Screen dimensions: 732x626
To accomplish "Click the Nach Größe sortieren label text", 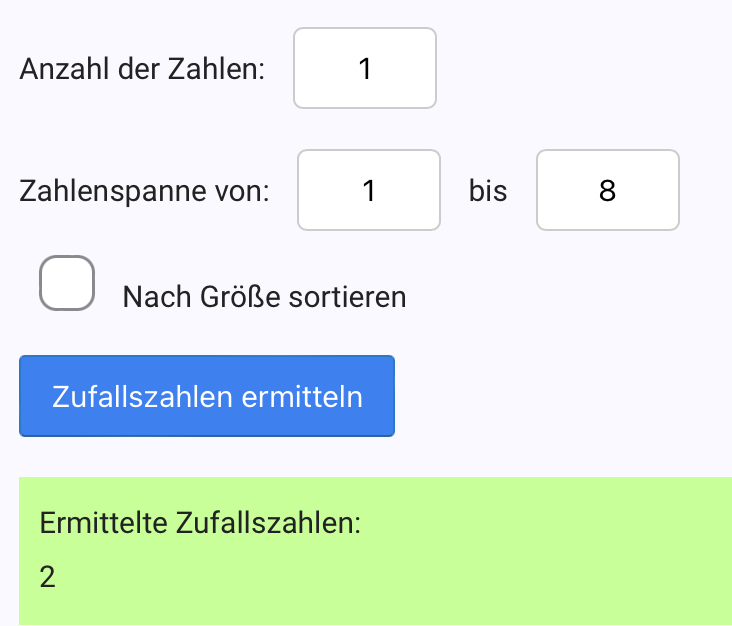I will 264,297.
